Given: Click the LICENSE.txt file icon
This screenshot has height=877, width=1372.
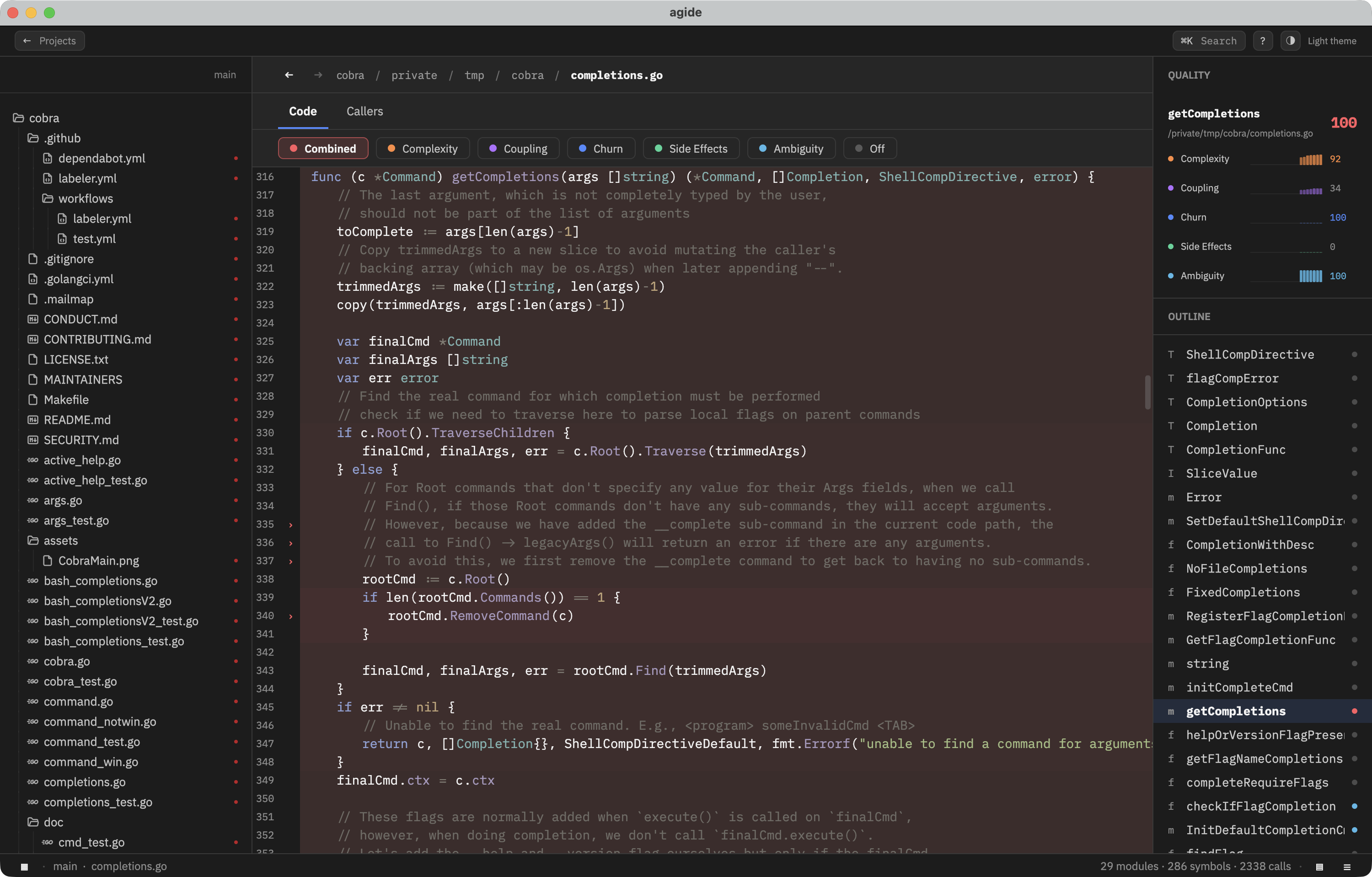Looking at the screenshot, I should 33,359.
